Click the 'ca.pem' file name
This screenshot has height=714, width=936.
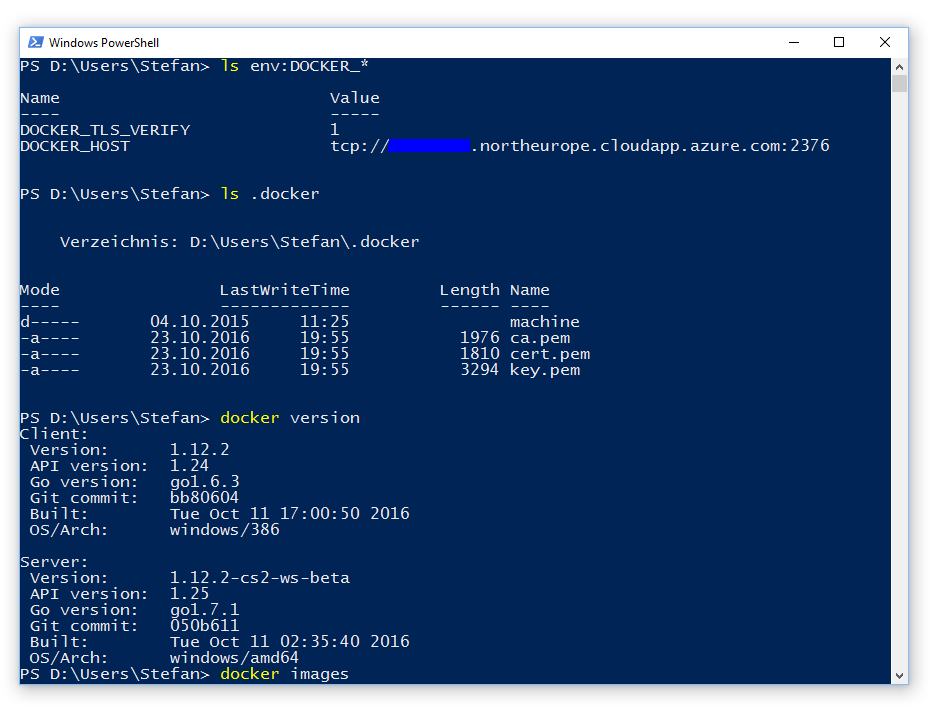pos(540,338)
